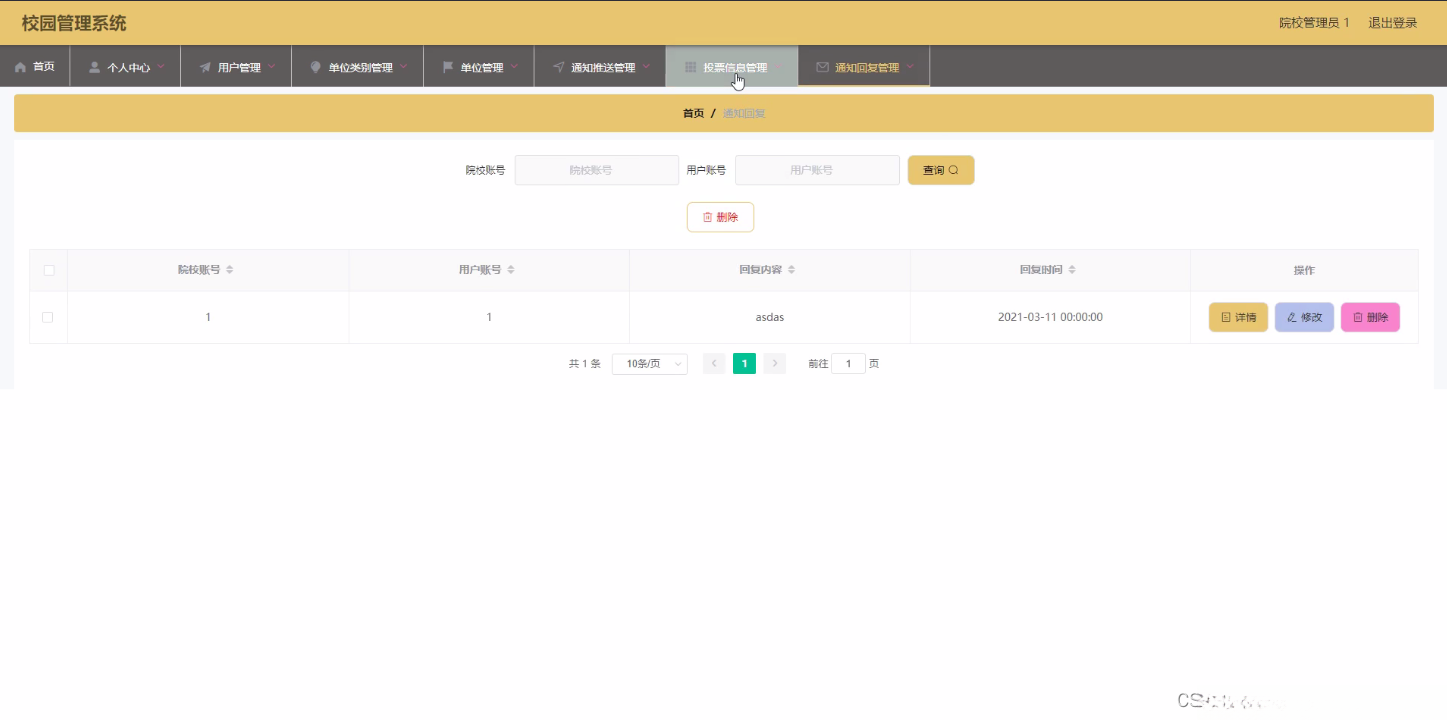This screenshot has width=1447, height=720.
Task: Click the 查询 search button
Action: [x=941, y=170]
